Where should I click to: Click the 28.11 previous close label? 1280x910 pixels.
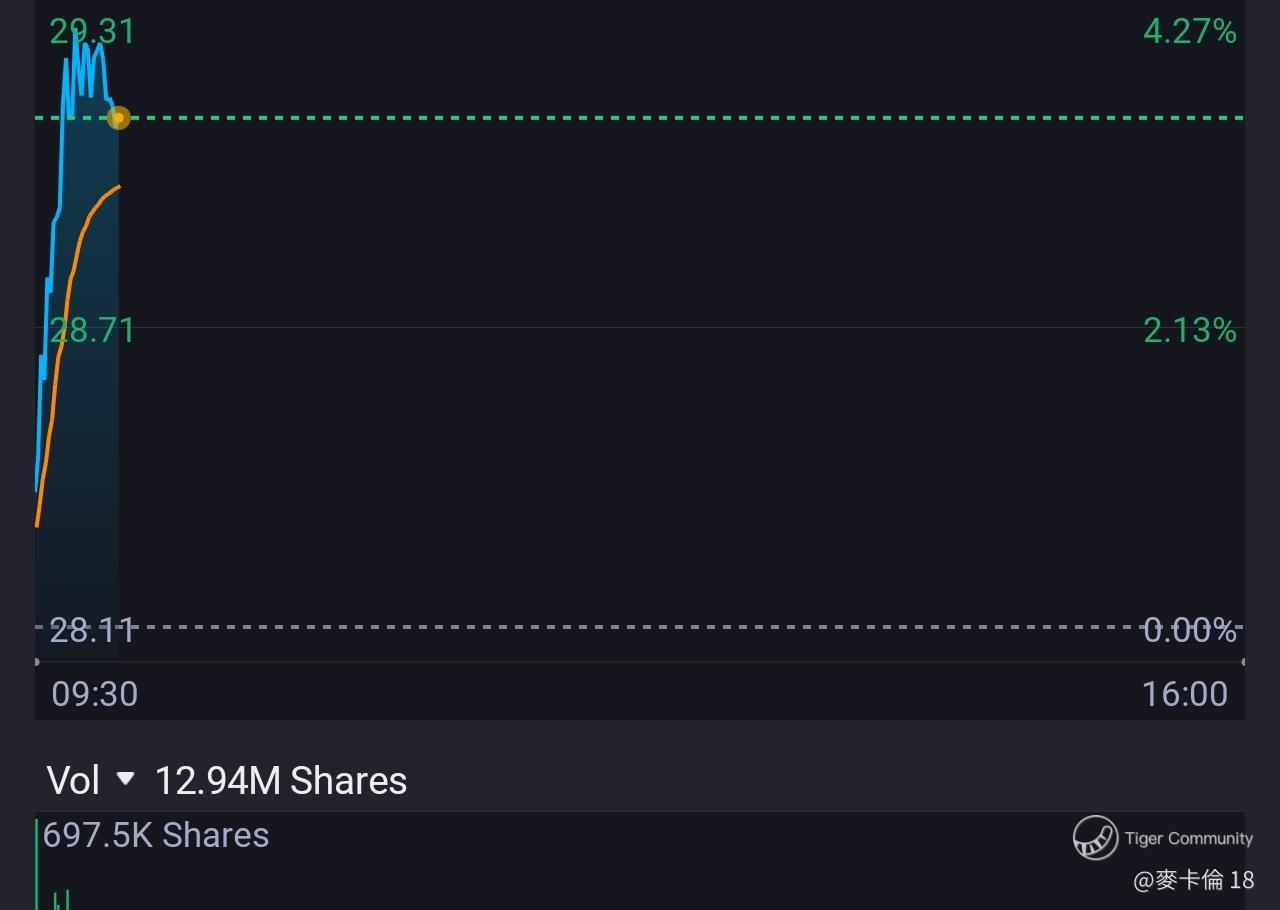(x=92, y=630)
